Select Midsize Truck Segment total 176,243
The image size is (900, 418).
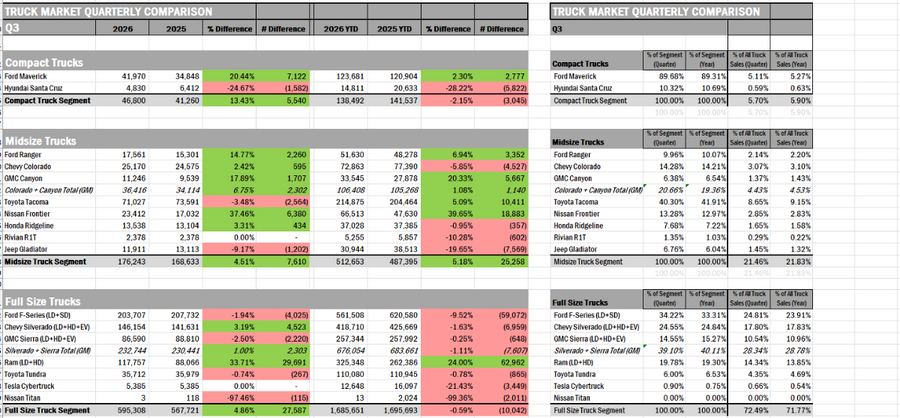122,262
